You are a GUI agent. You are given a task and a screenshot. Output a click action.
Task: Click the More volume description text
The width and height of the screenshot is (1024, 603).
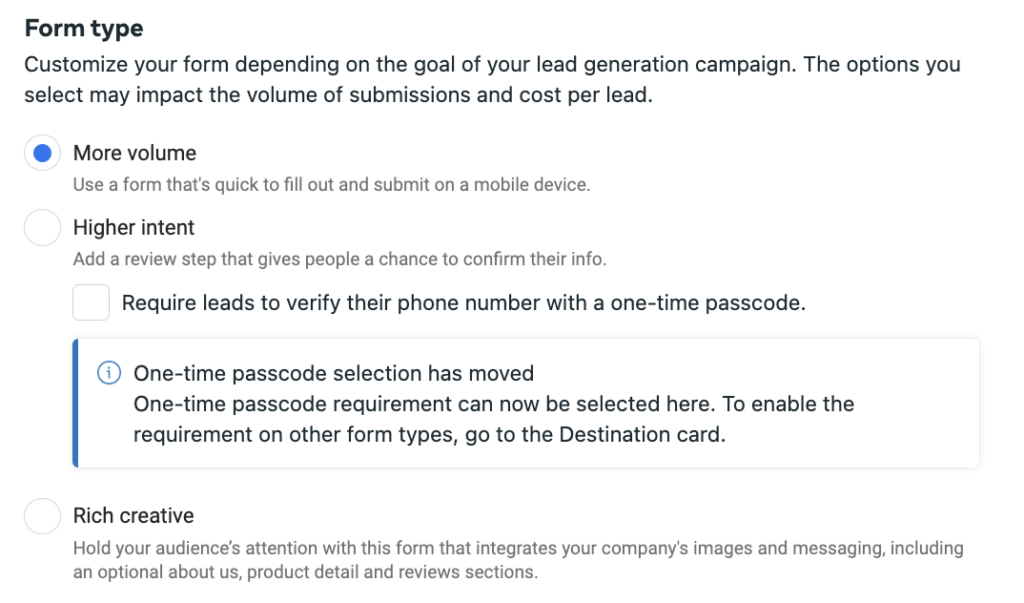(331, 185)
